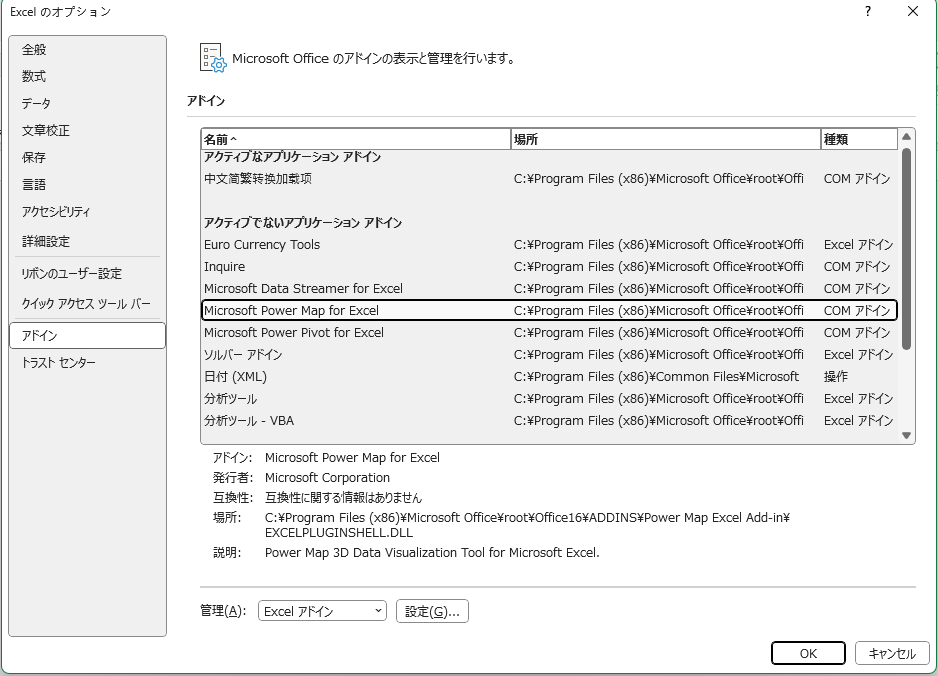
Task: Select the ソルバー アドイン entry
Action: click(x=243, y=355)
